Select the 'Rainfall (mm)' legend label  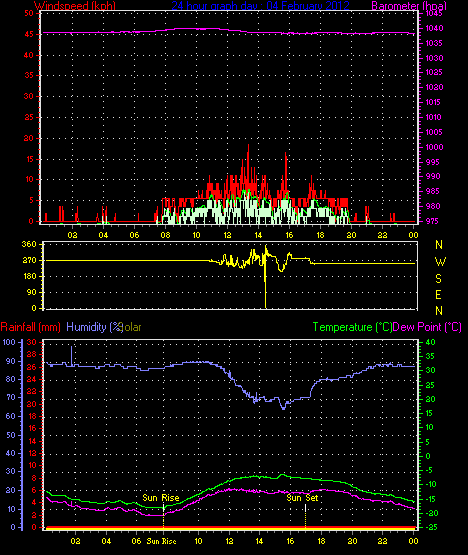pos(30,327)
